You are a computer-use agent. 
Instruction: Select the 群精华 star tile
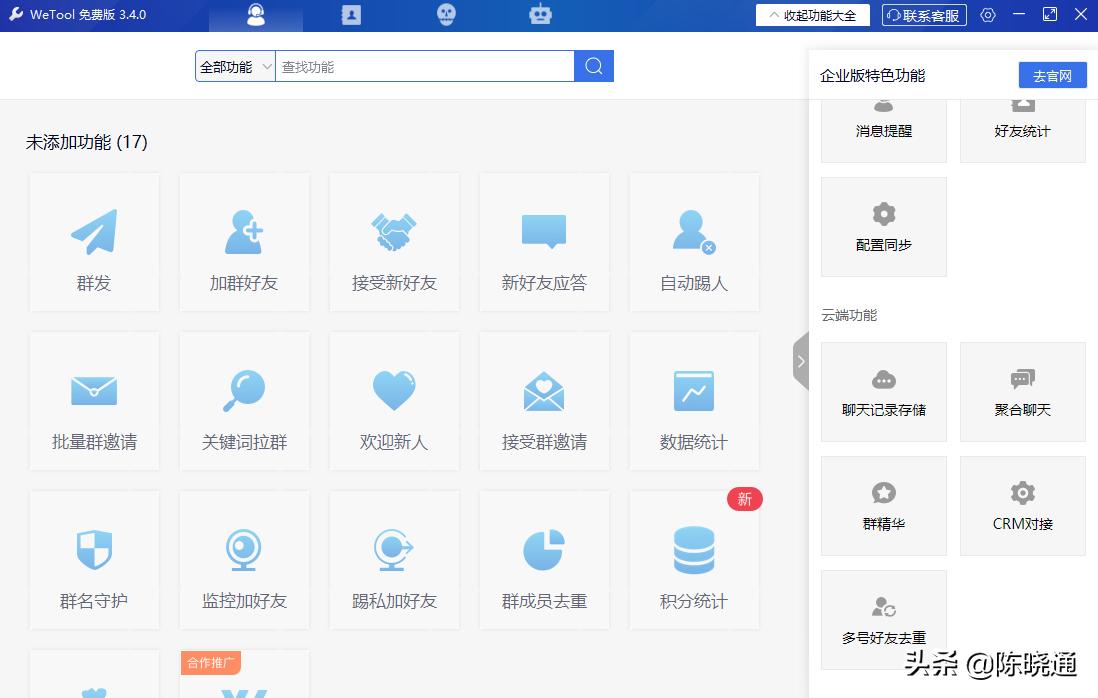coord(884,506)
